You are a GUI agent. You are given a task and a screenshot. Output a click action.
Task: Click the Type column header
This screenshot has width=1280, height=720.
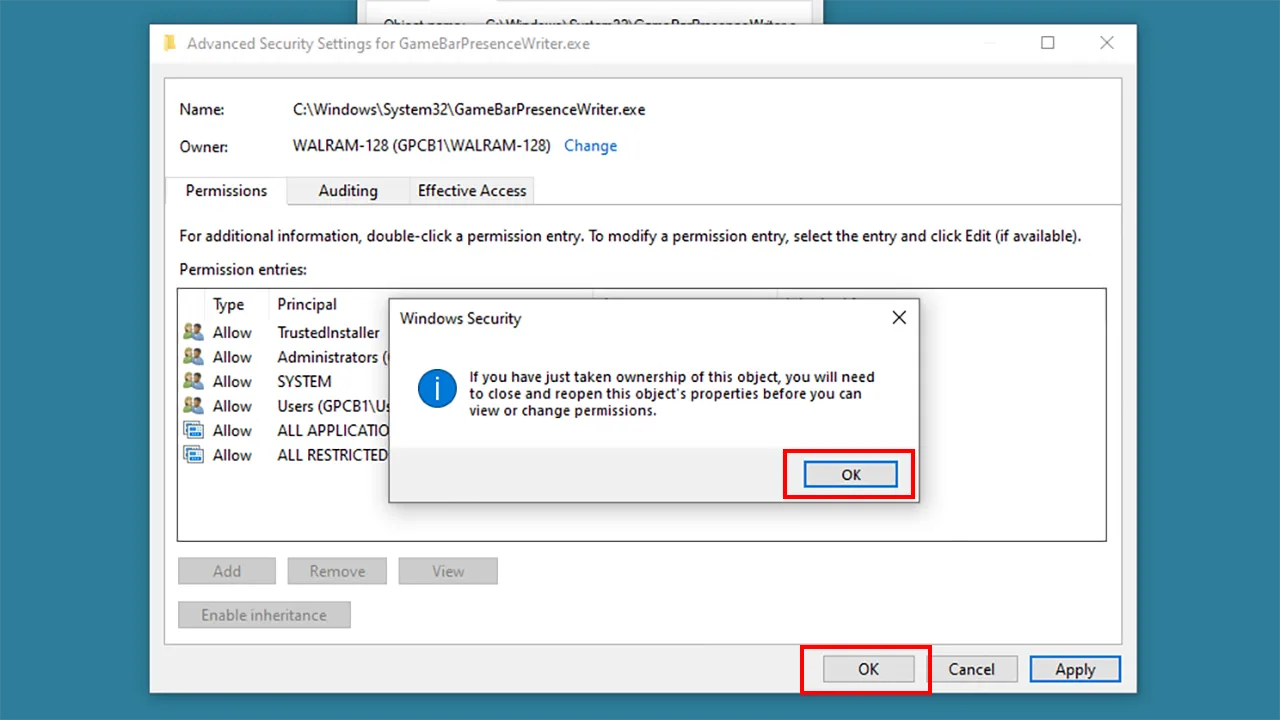click(229, 304)
